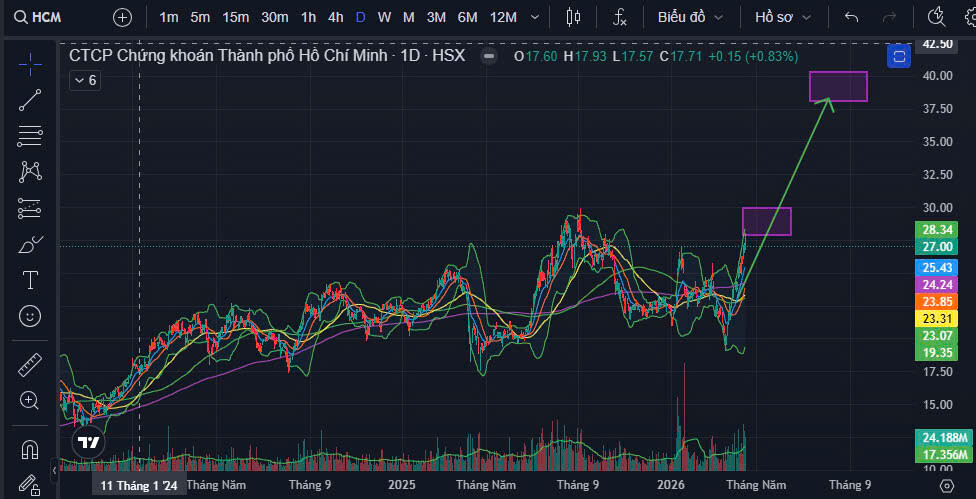The width and height of the screenshot is (976, 499).
Task: Click the undo arrow in top toolbar
Action: tap(851, 17)
